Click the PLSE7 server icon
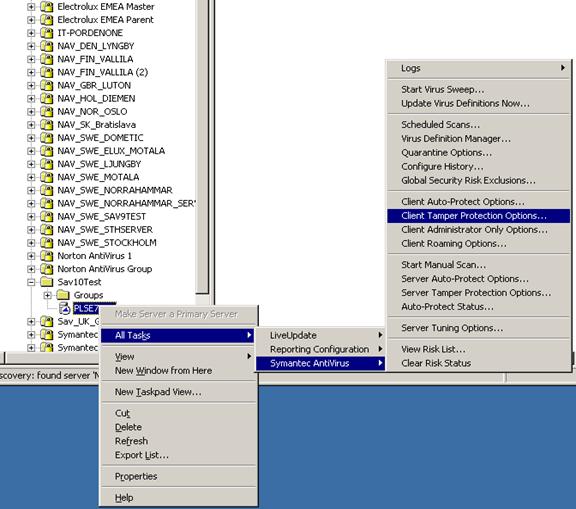 tap(65, 308)
